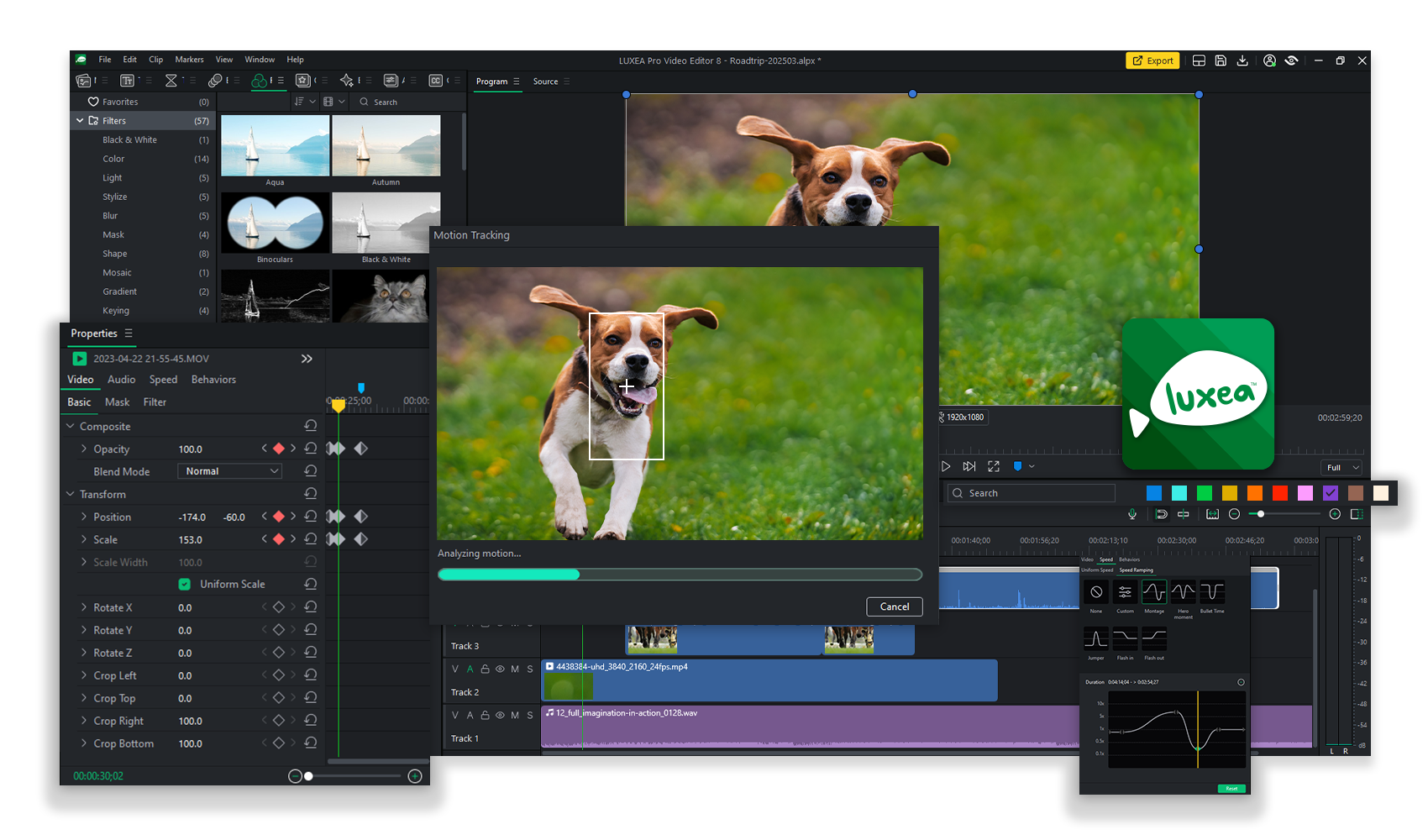1428x840 pixels.
Task: Collapse the Properties panel double-arrow
Action: coord(307,359)
